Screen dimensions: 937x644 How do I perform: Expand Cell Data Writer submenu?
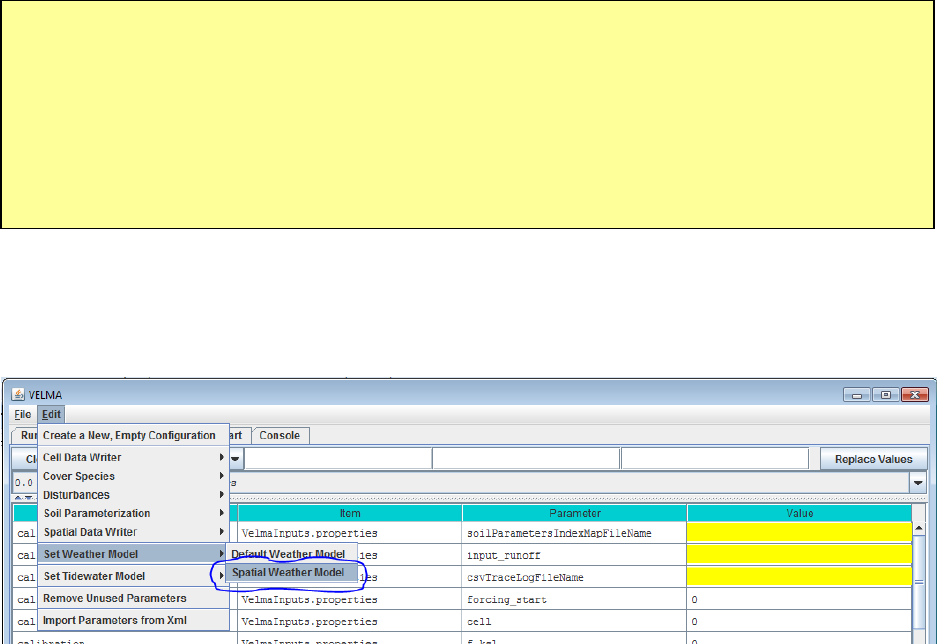coord(133,457)
